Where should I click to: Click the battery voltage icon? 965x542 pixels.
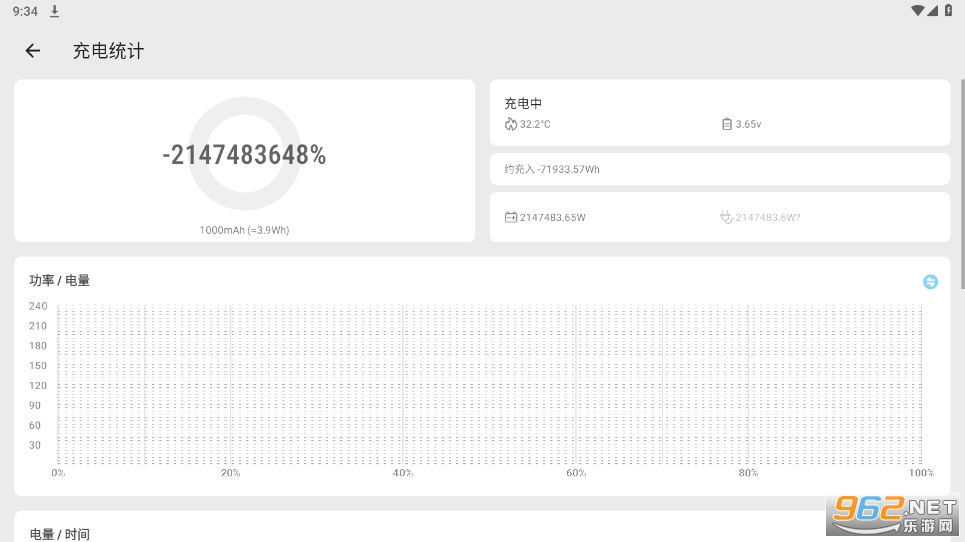coord(727,124)
